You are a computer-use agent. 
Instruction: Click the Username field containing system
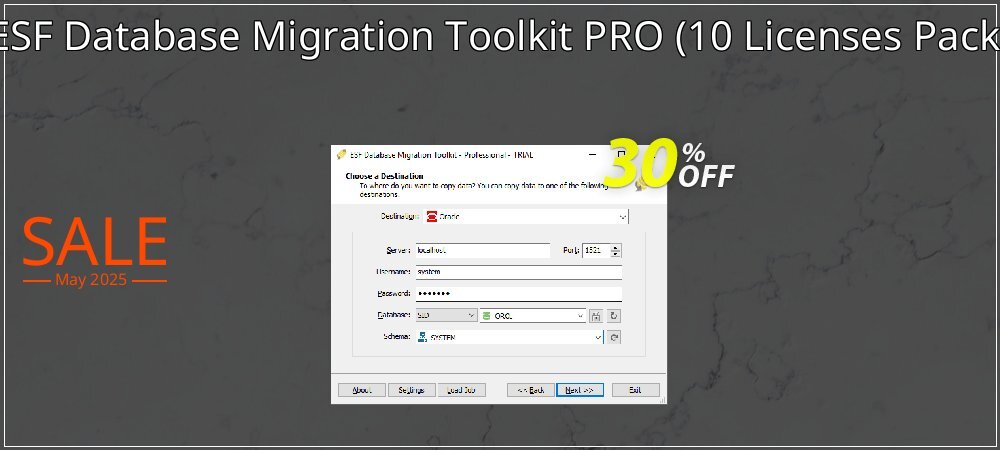tap(518, 272)
